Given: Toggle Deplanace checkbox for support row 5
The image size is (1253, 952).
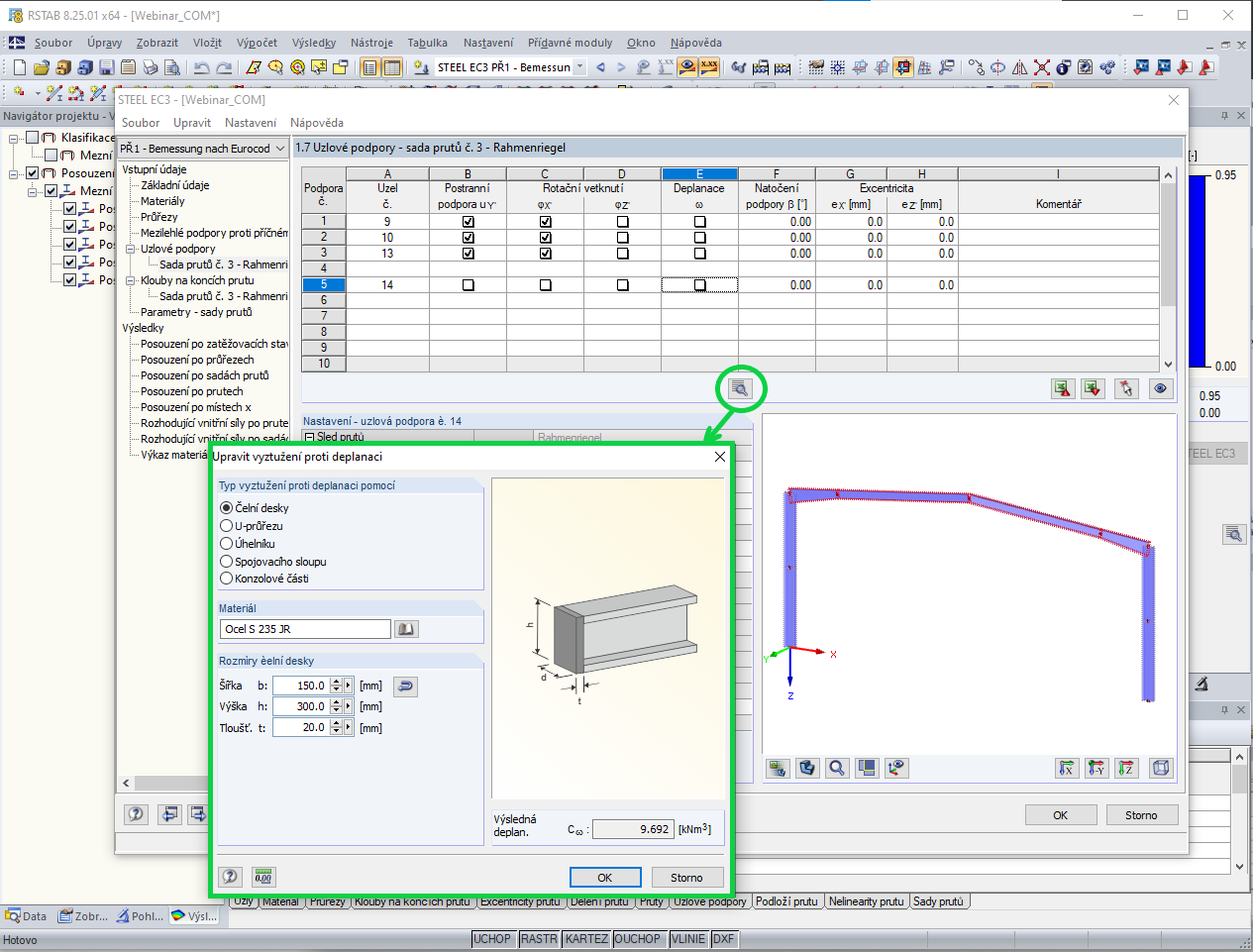Looking at the screenshot, I should pos(699,285).
